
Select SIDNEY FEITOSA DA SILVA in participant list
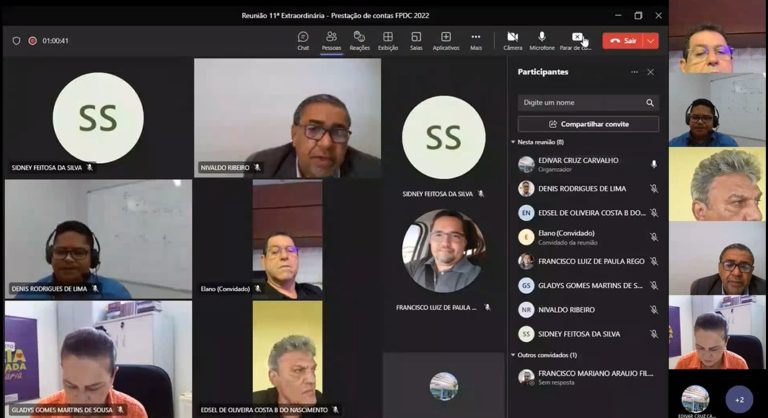click(588, 334)
